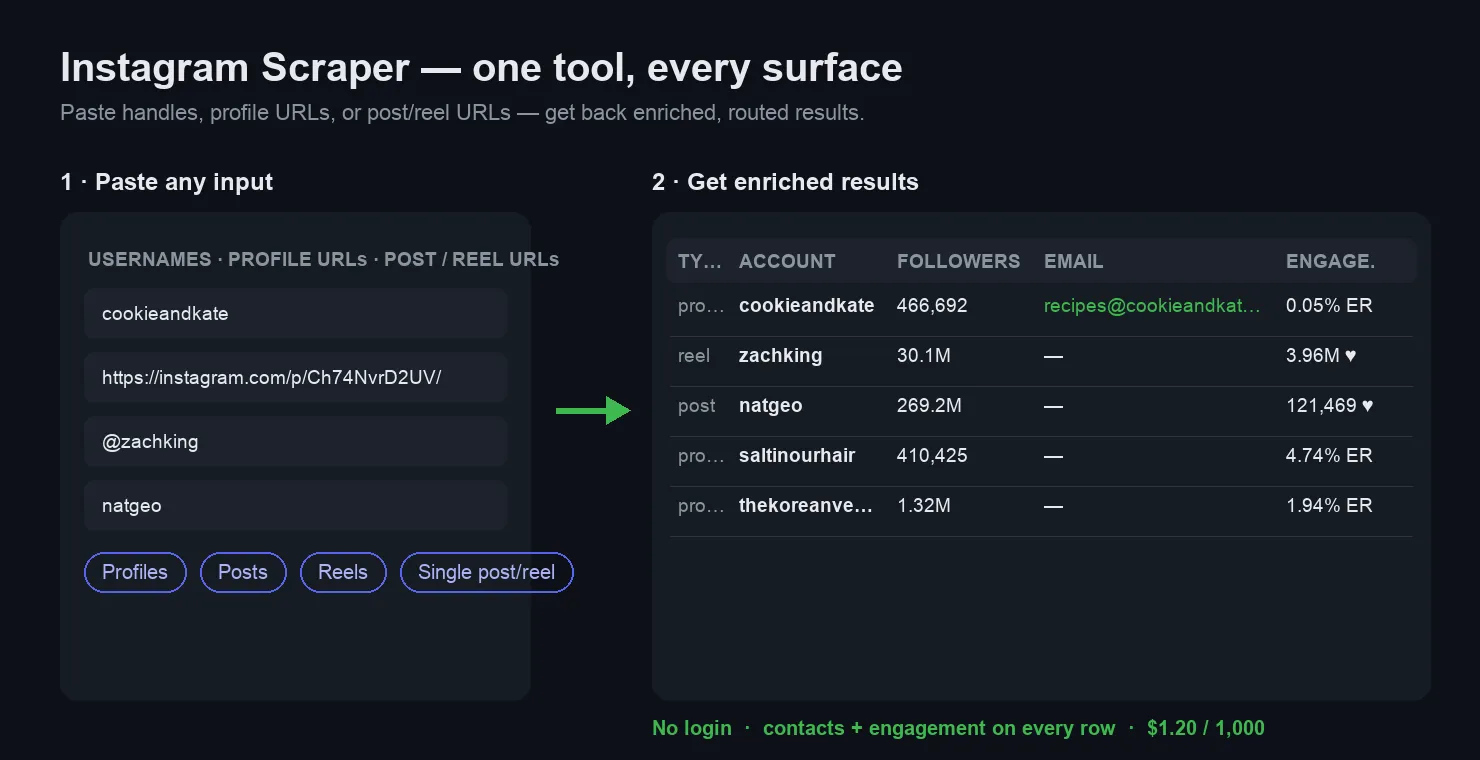
Task: Click the 1 · Paste any input heading
Action: [167, 182]
